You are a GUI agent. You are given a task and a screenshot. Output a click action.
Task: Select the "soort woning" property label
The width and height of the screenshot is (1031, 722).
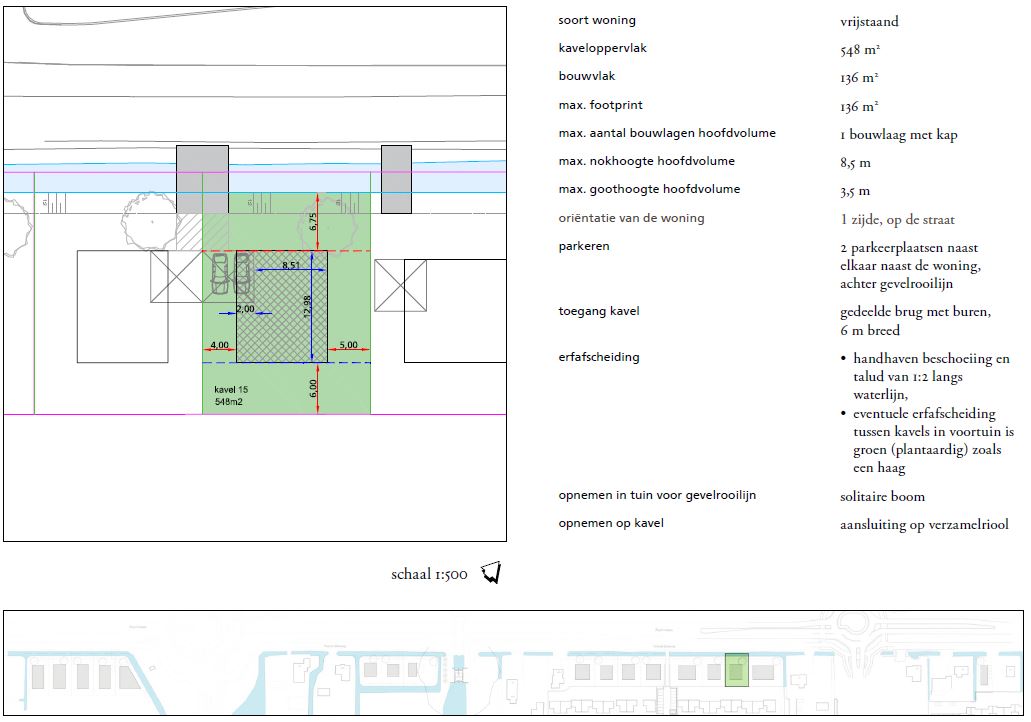(596, 20)
